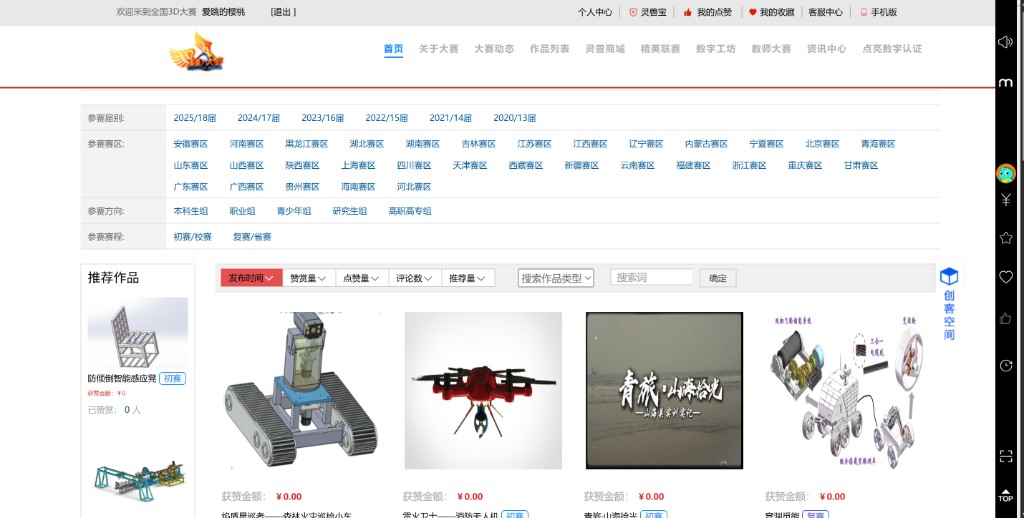Click the red heart icon beside 我的收藏
The height and width of the screenshot is (518, 1024).
pos(752,12)
